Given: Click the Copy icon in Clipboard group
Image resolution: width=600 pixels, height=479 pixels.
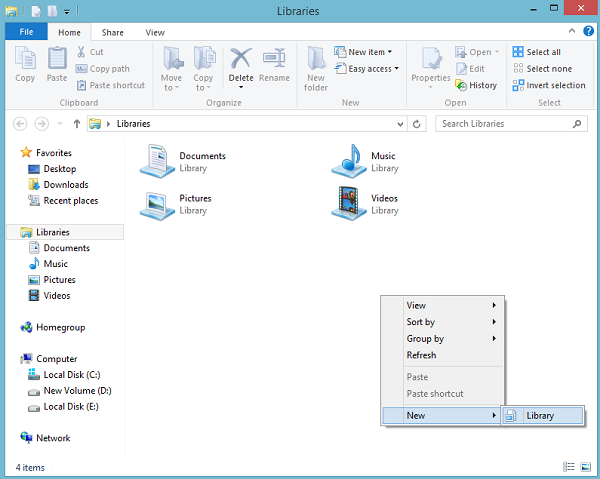Looking at the screenshot, I should coord(25,57).
